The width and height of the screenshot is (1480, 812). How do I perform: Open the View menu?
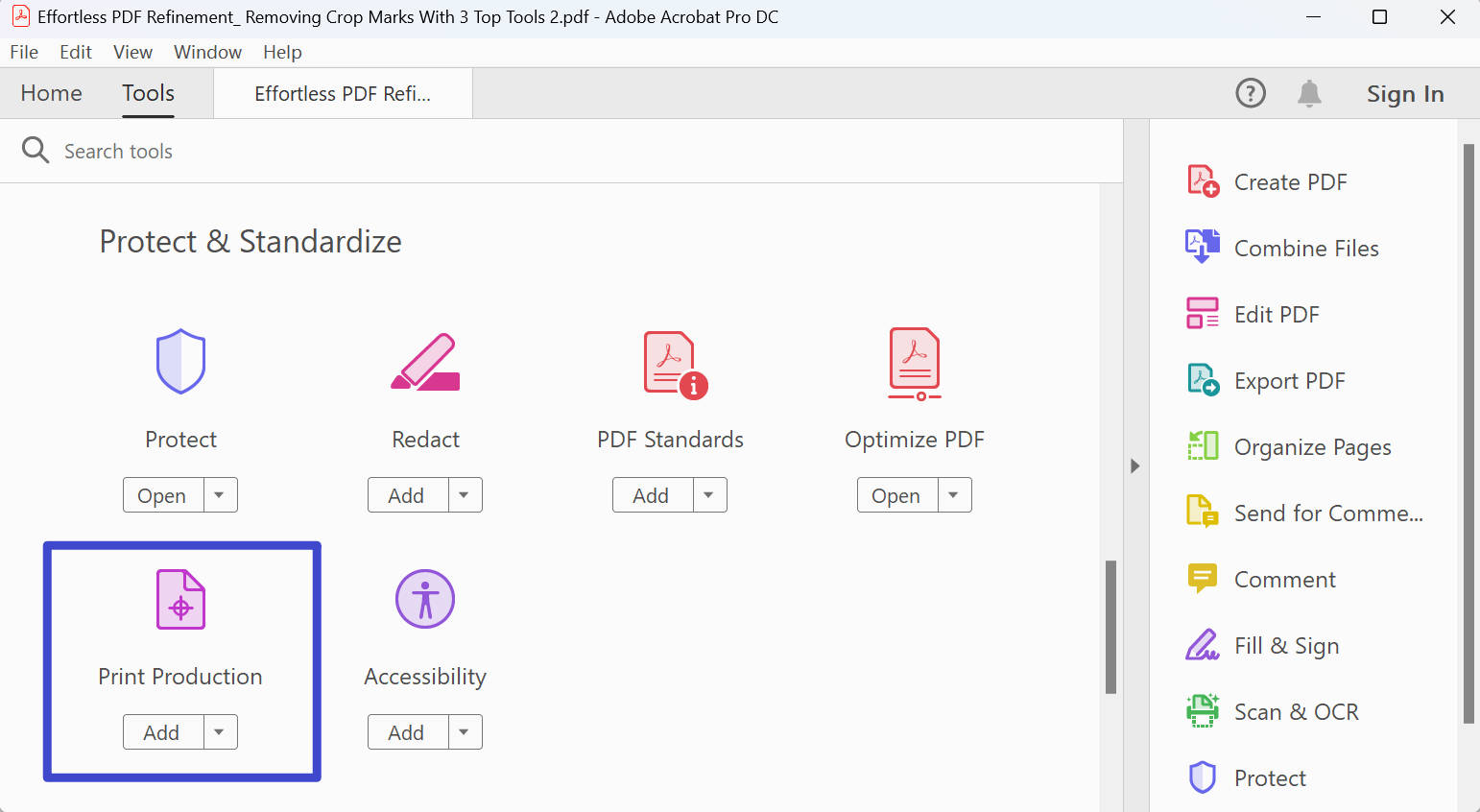[x=132, y=52]
